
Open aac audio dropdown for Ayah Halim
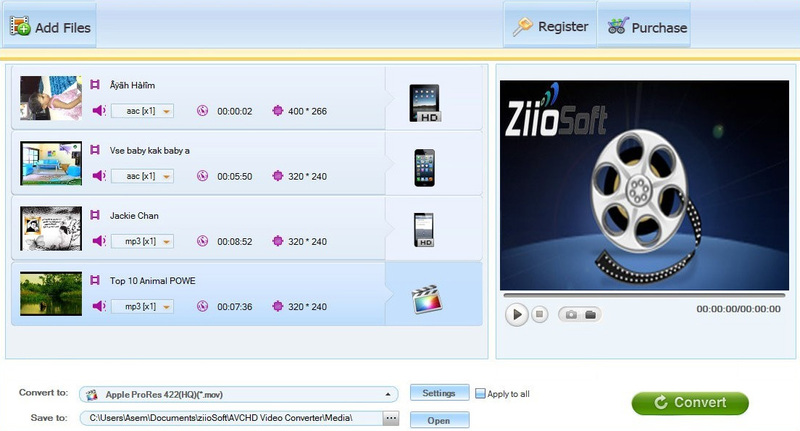[x=142, y=111]
